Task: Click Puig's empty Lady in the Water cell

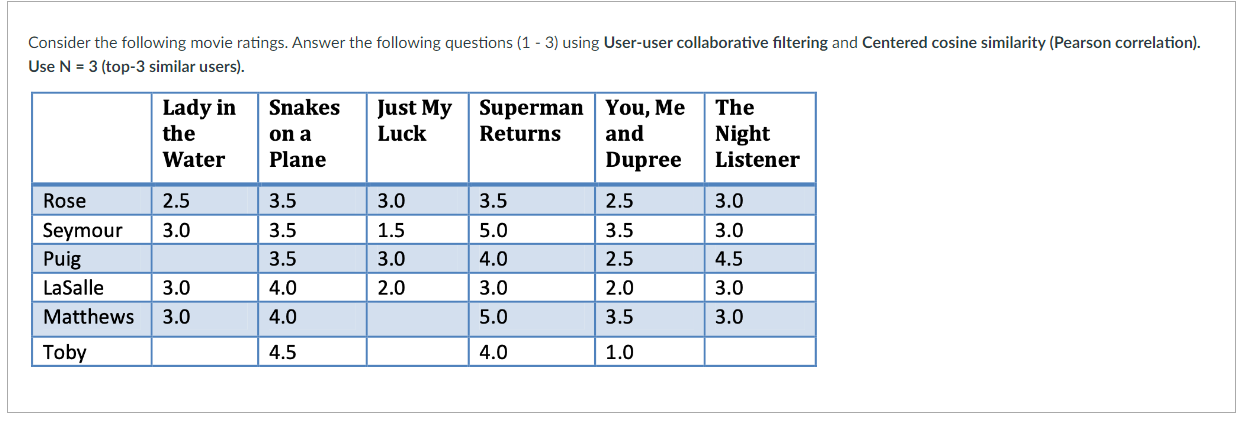Action: tap(204, 259)
